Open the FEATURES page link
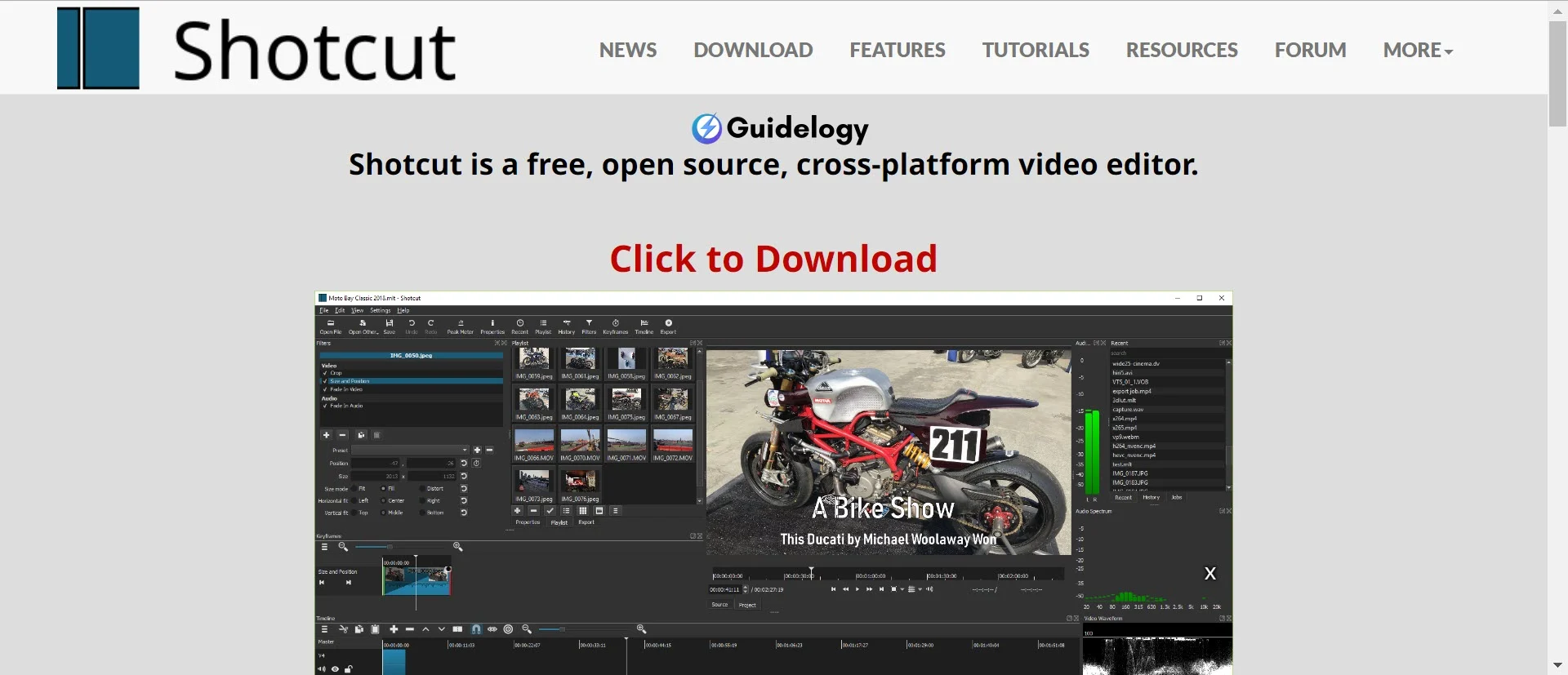This screenshot has height=675, width=1568. pyautogui.click(x=898, y=50)
